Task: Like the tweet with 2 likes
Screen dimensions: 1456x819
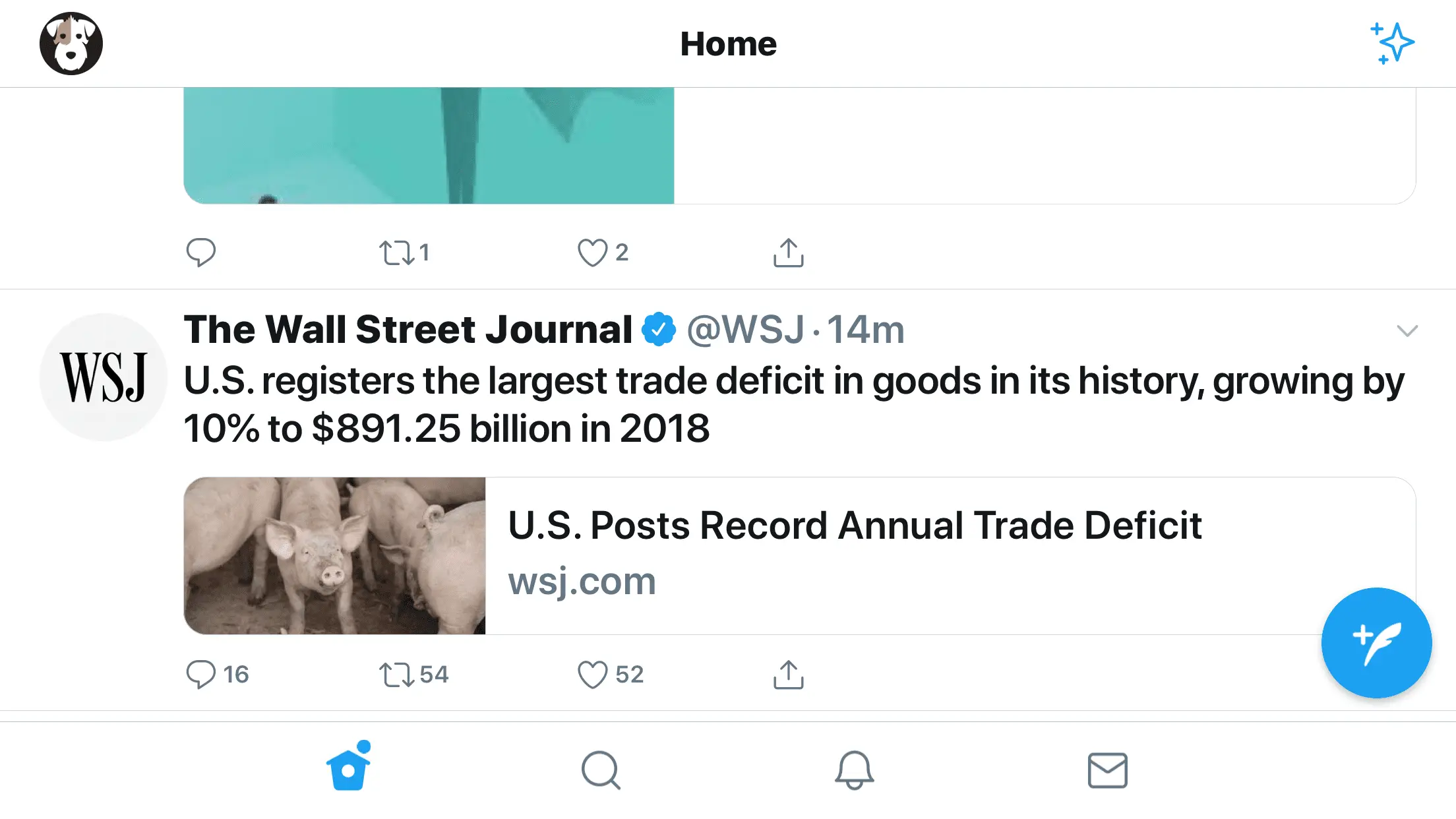Action: pos(592,253)
